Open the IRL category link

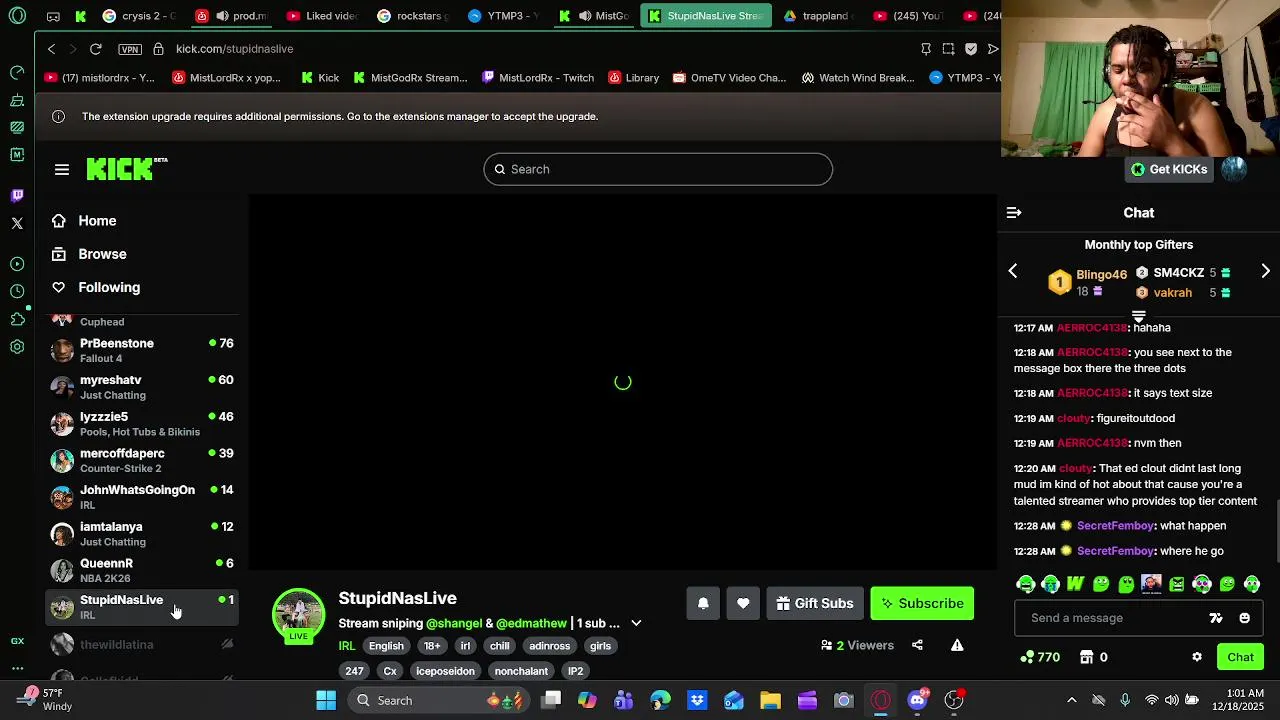coord(347,646)
